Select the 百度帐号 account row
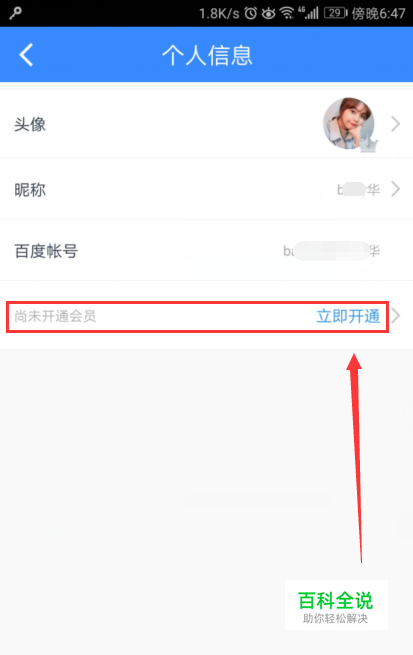 pyautogui.click(x=206, y=251)
